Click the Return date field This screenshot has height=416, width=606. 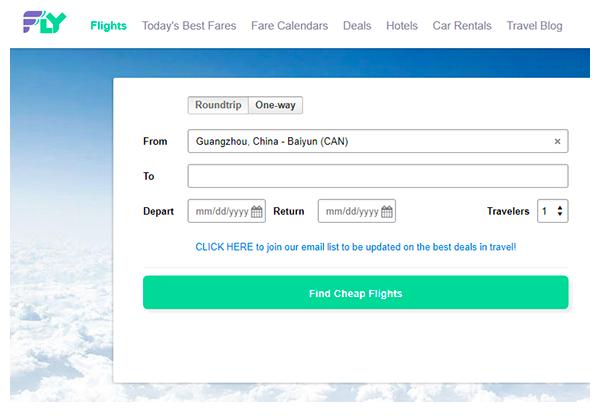[357, 211]
